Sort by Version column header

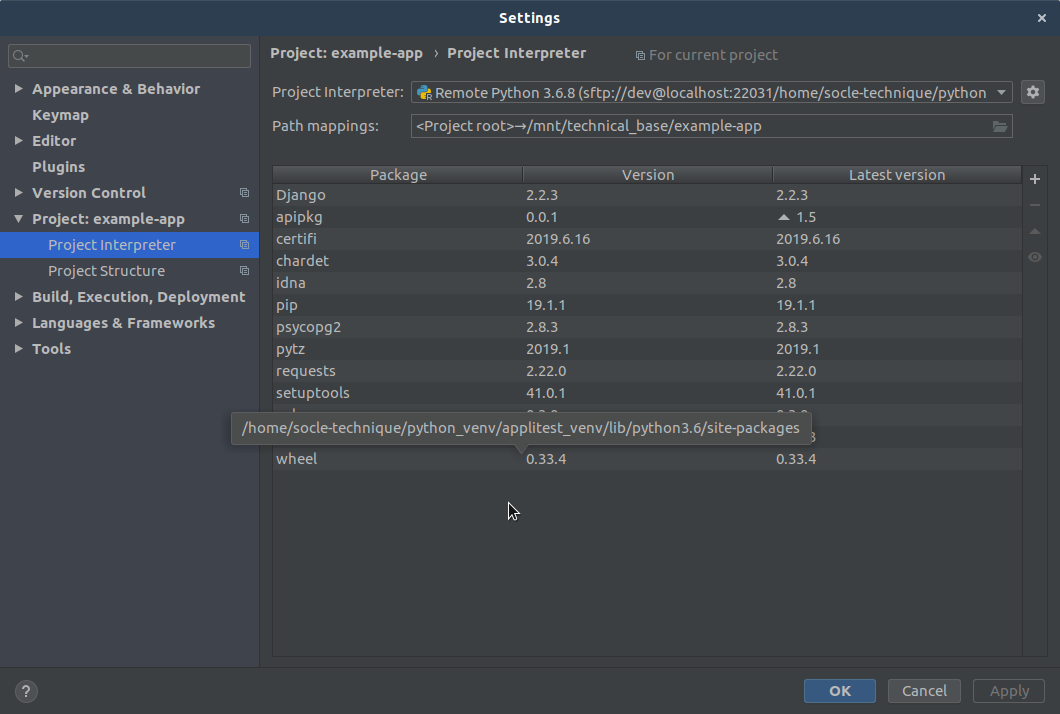tap(648, 174)
